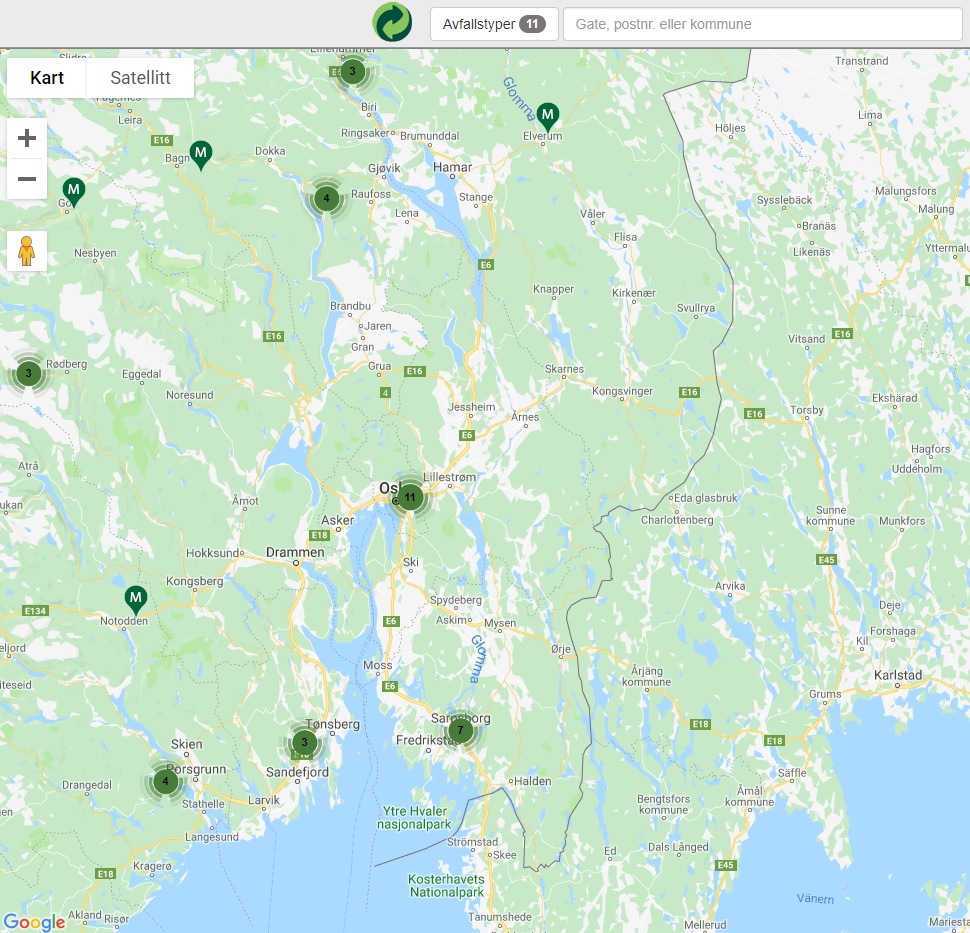
Task: Open the cluster of 4 near Raufoss
Action: click(x=326, y=198)
